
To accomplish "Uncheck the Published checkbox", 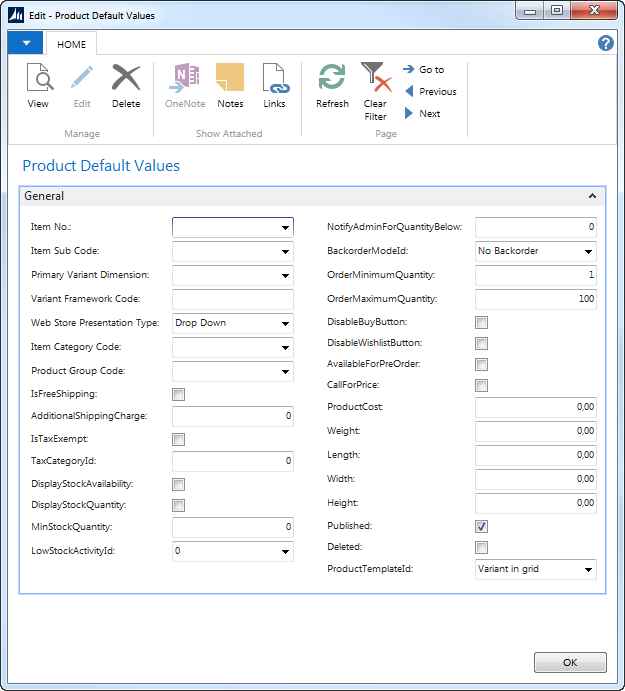I will tap(481, 526).
